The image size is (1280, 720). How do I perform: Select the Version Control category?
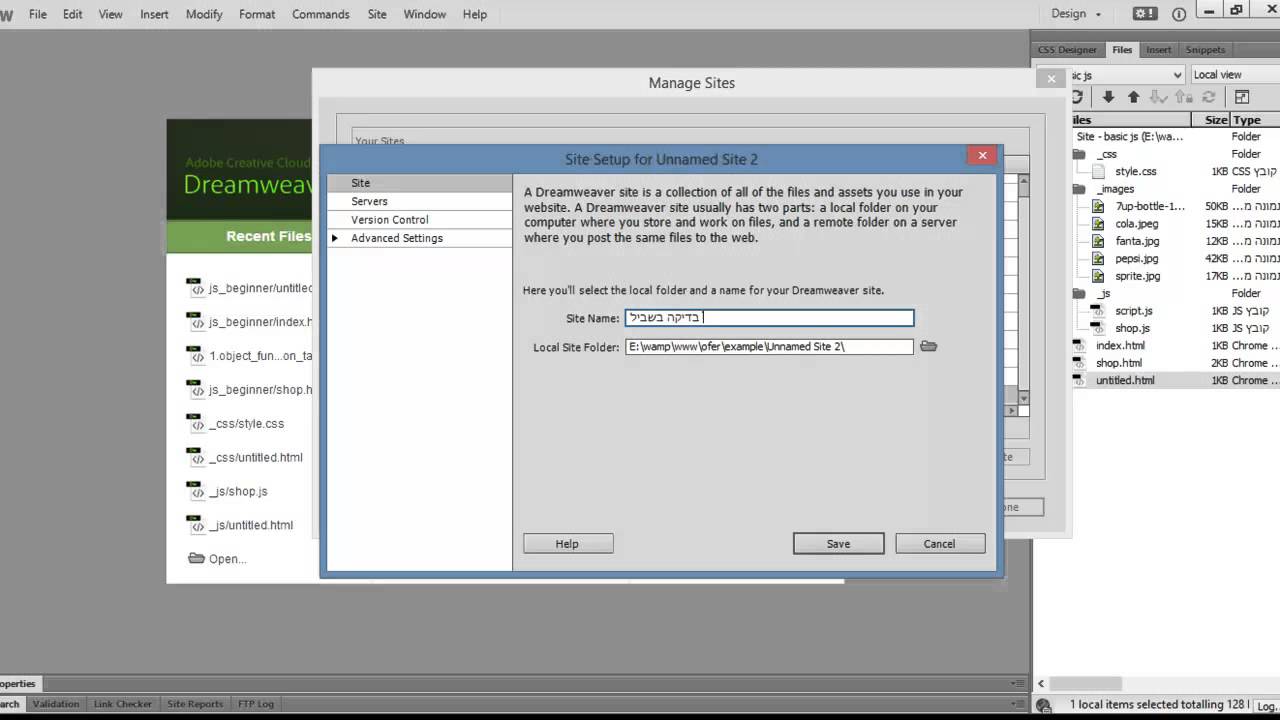point(419,220)
